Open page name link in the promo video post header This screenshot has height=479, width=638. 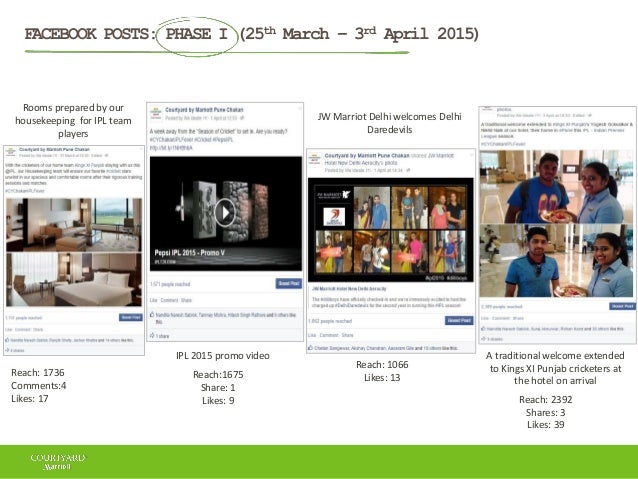click(x=204, y=110)
